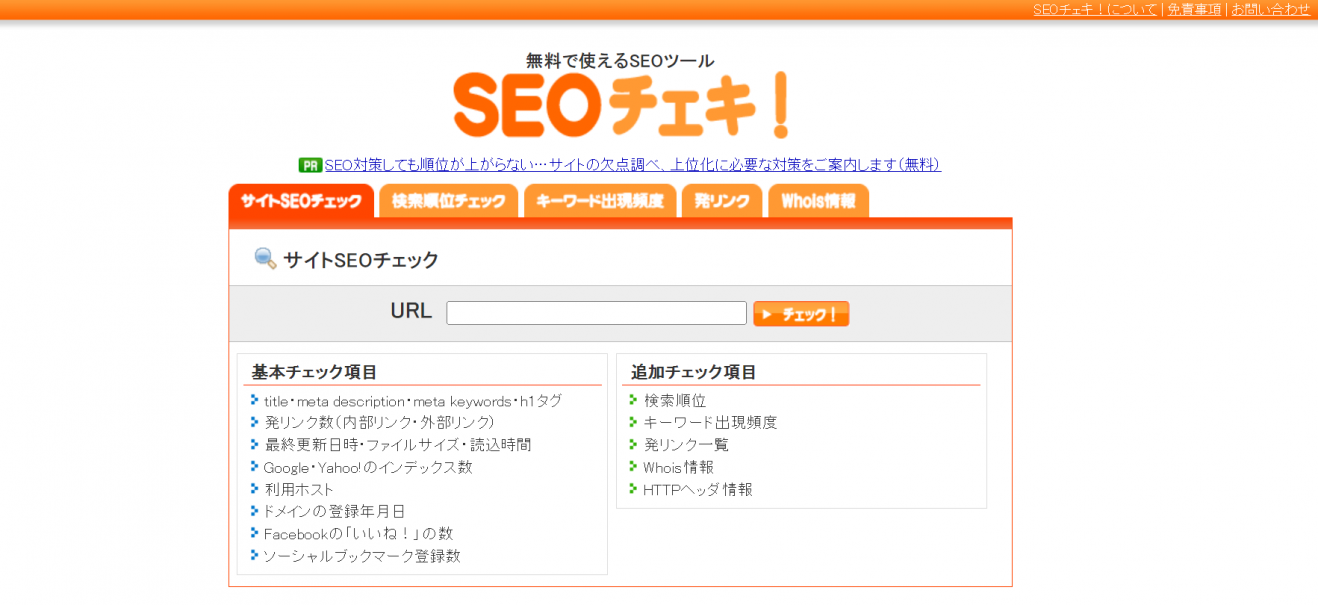1318x605 pixels.
Task: Click the SEO対策 promotional link under the logo
Action: tap(632, 165)
